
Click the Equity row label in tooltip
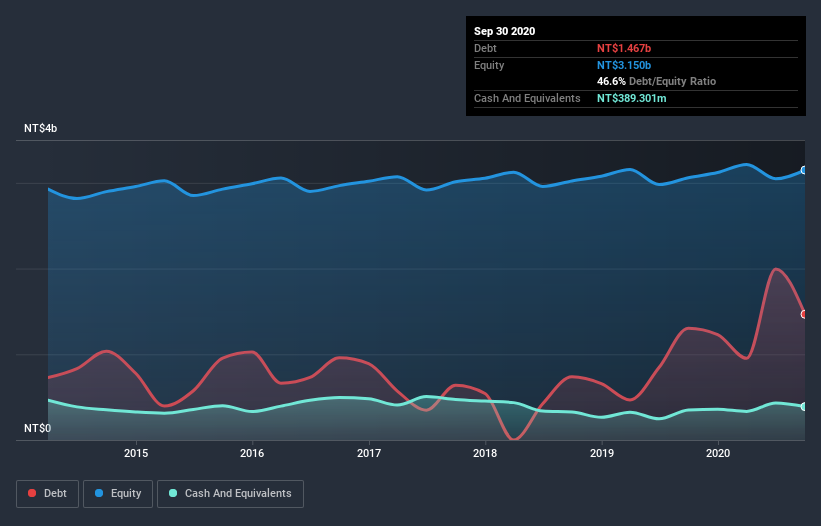(489, 65)
